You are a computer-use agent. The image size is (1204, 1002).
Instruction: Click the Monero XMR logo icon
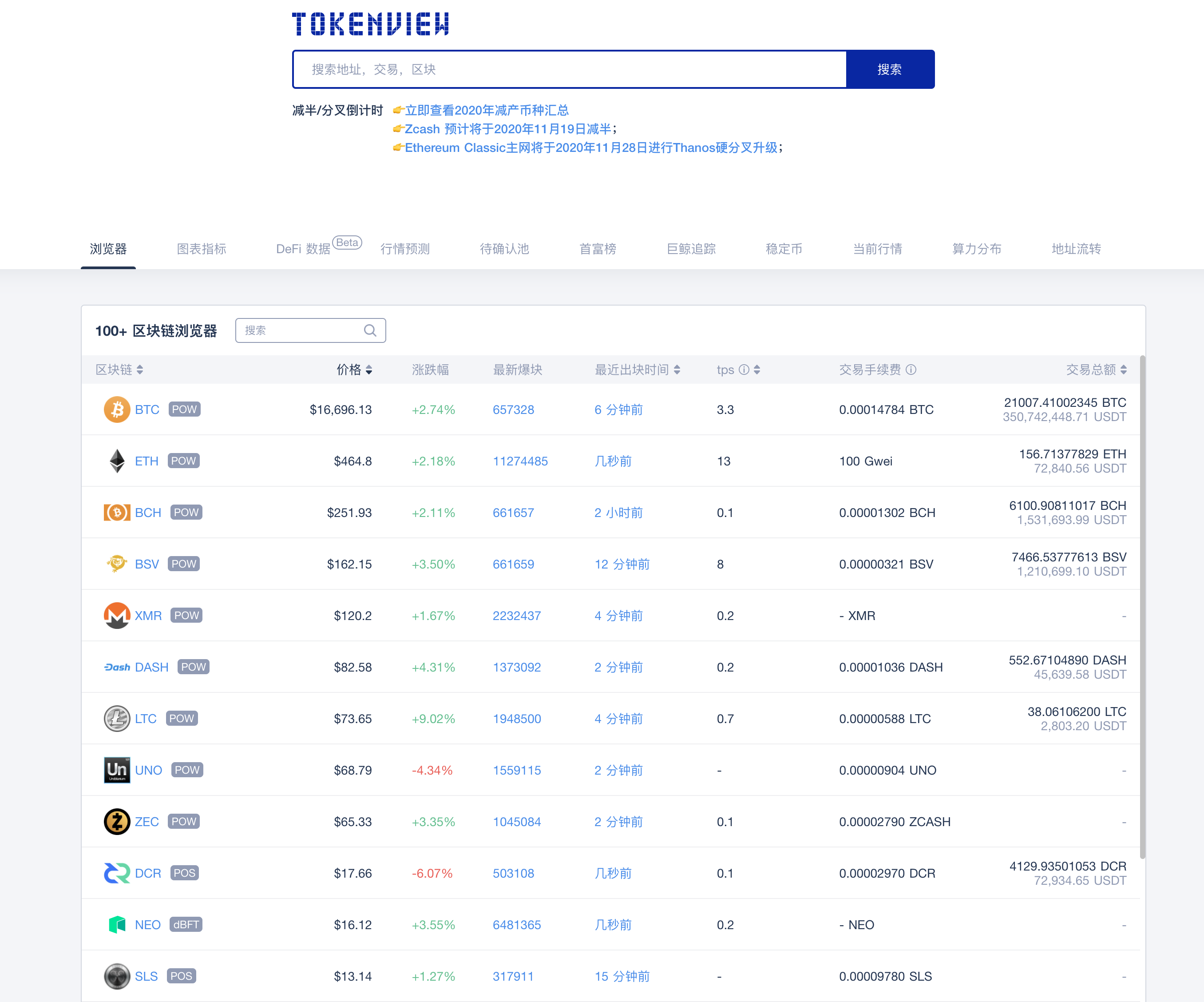tap(117, 616)
